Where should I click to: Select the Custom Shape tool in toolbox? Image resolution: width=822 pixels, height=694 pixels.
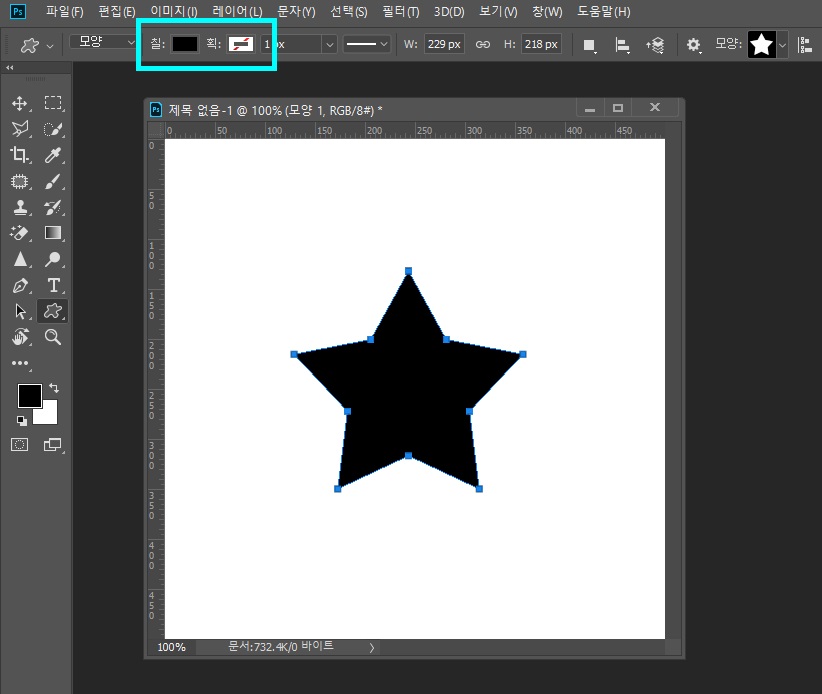click(53, 311)
